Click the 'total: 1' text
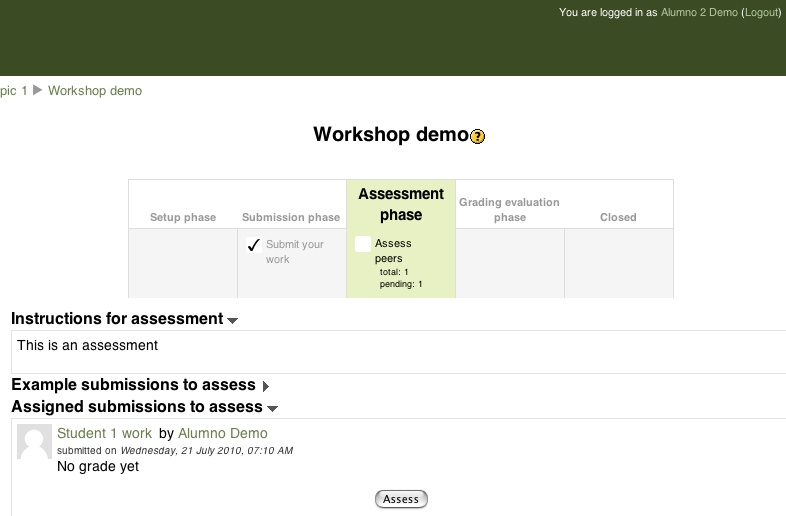 [394, 272]
